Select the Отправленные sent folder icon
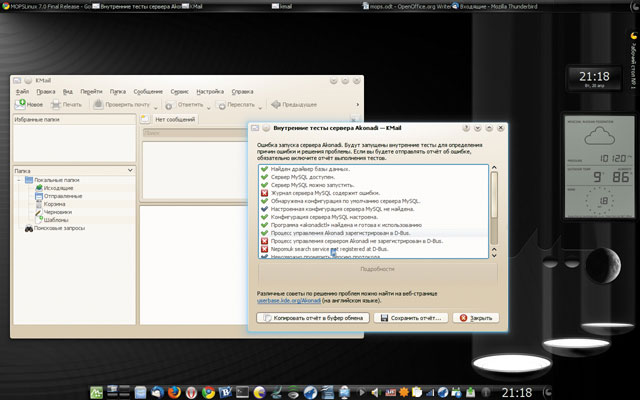The height and width of the screenshot is (400, 640). click(x=39, y=196)
